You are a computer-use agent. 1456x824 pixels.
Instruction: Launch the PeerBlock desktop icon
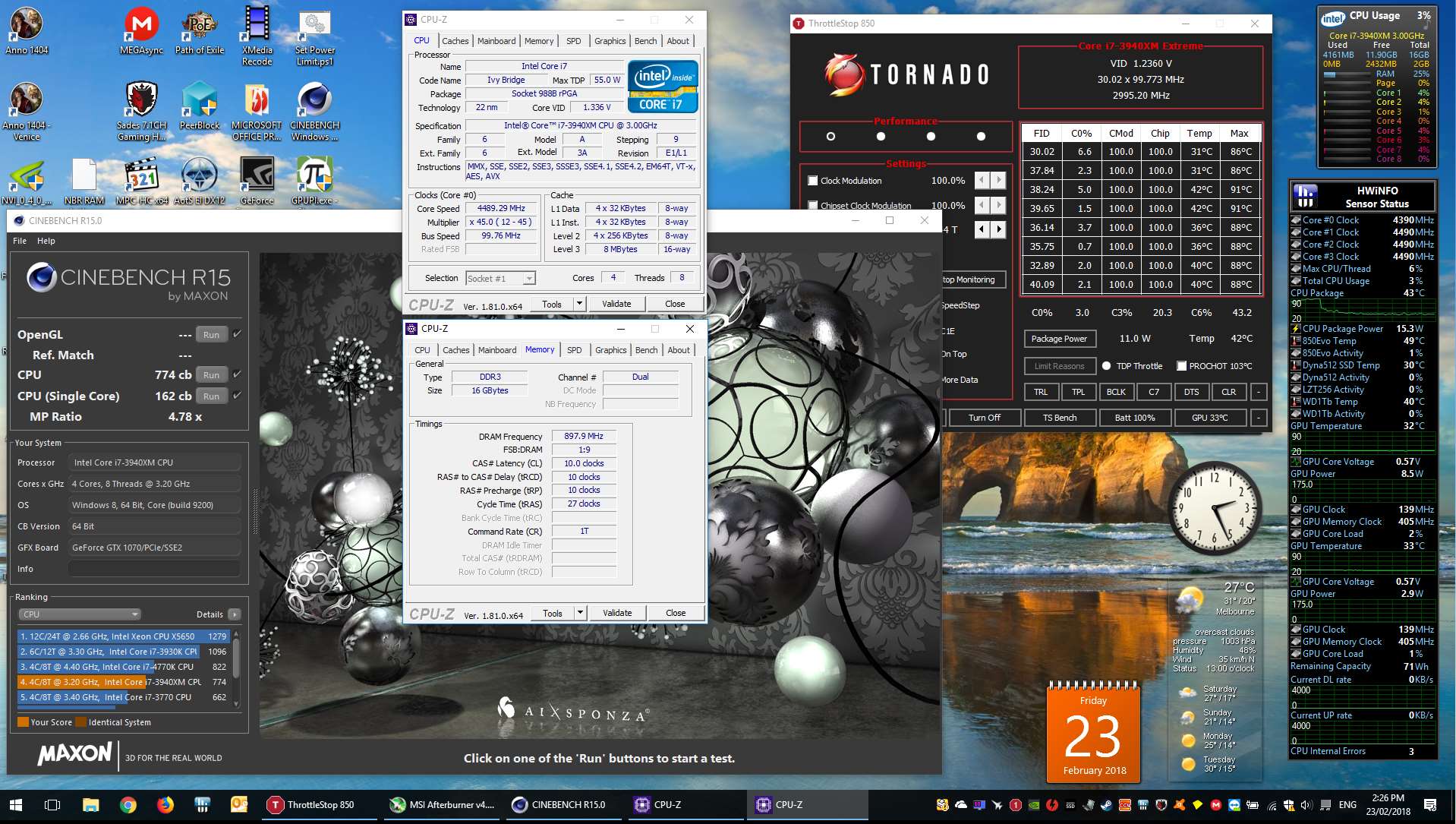pos(200,106)
